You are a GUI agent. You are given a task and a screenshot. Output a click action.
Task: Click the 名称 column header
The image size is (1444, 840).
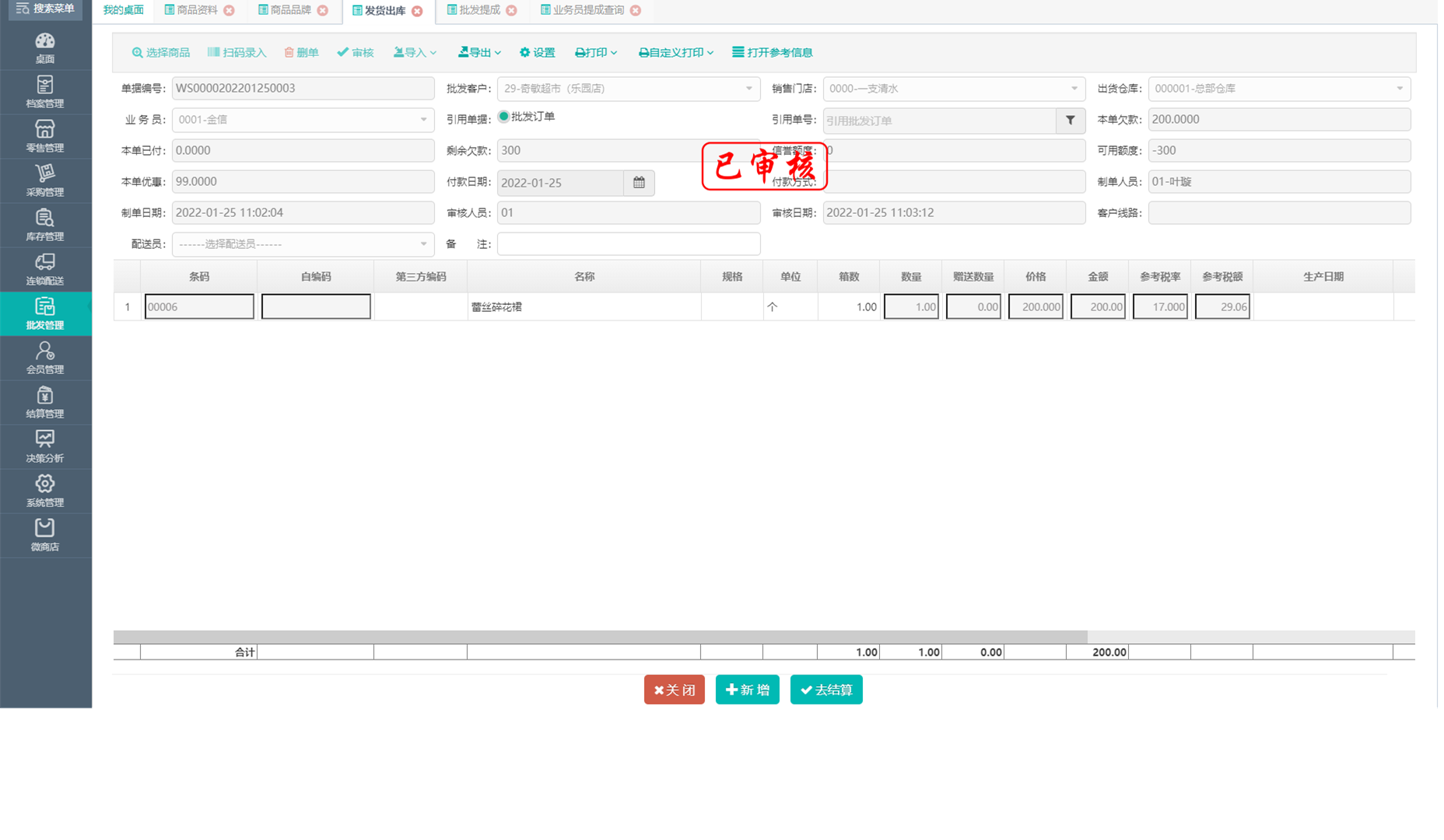tap(584, 277)
